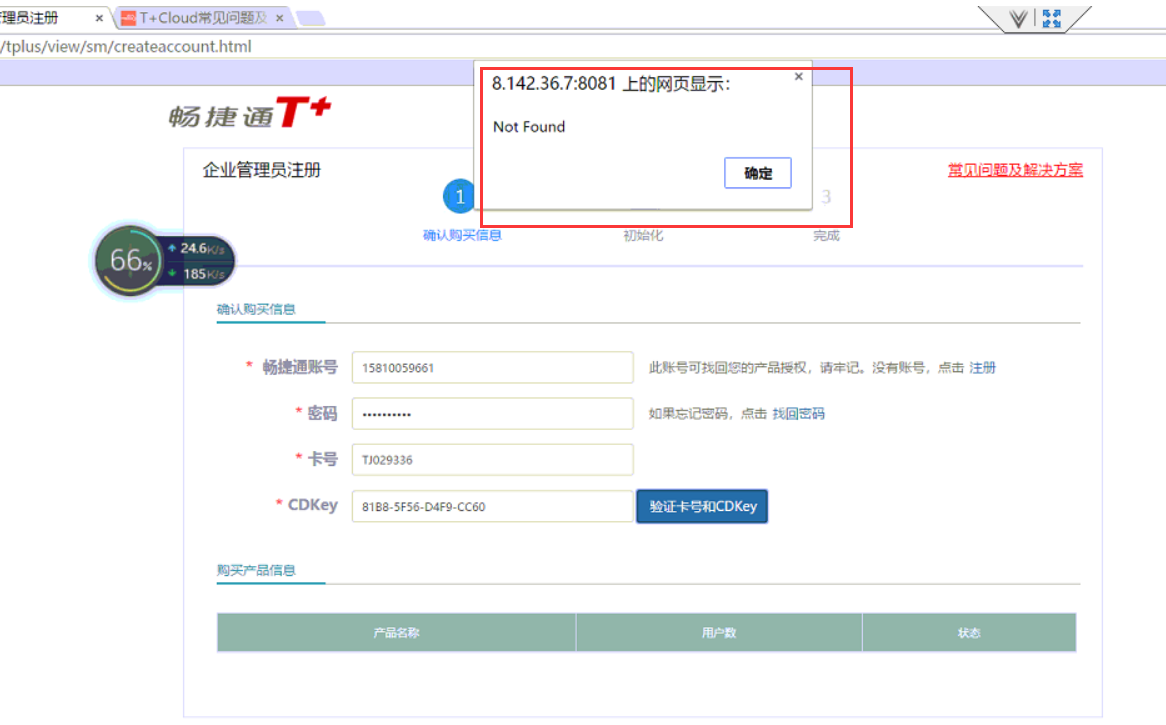Click the 初始化 step label
The width and height of the screenshot is (1166, 725).
click(x=643, y=236)
